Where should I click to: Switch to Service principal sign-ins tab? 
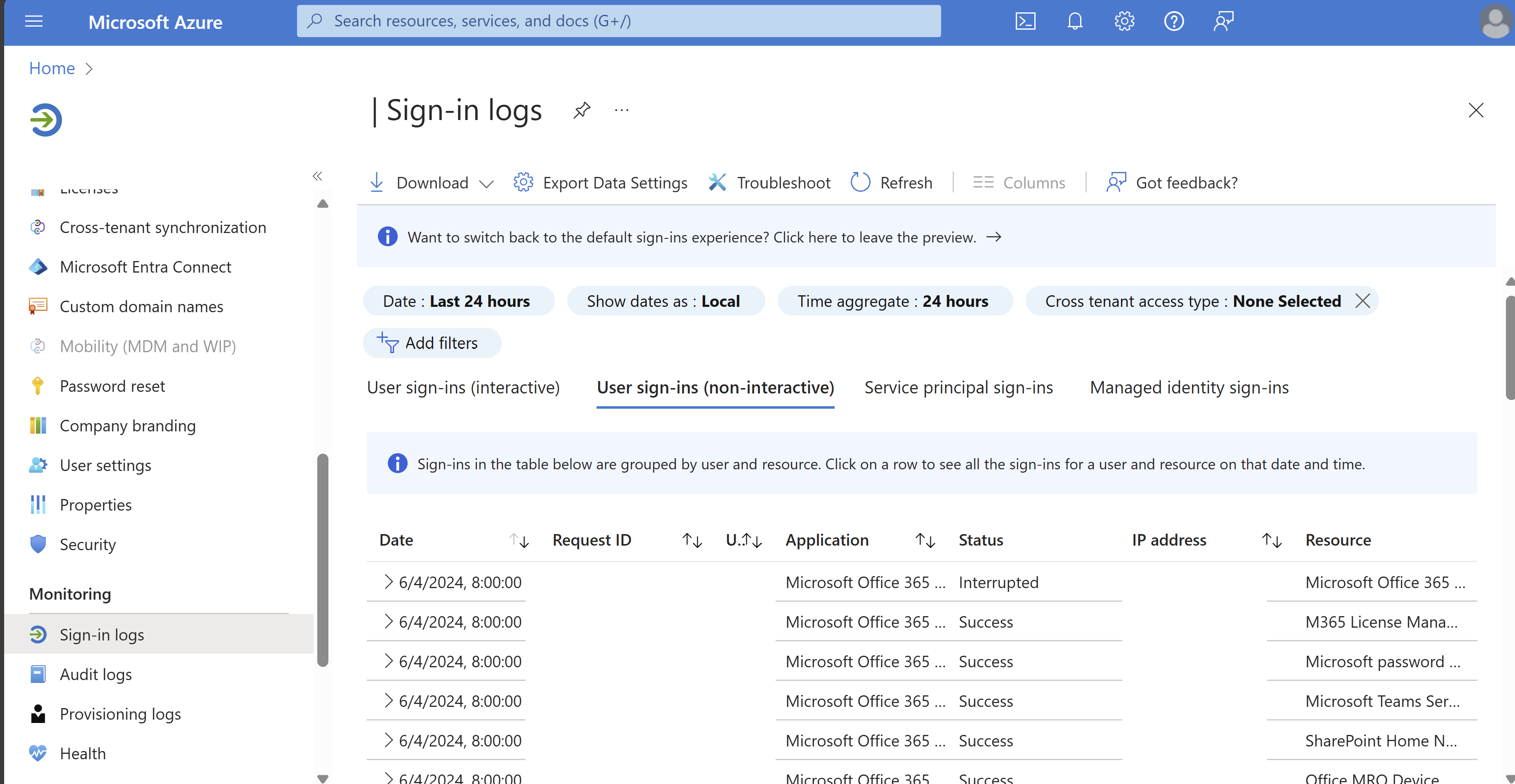coord(958,387)
